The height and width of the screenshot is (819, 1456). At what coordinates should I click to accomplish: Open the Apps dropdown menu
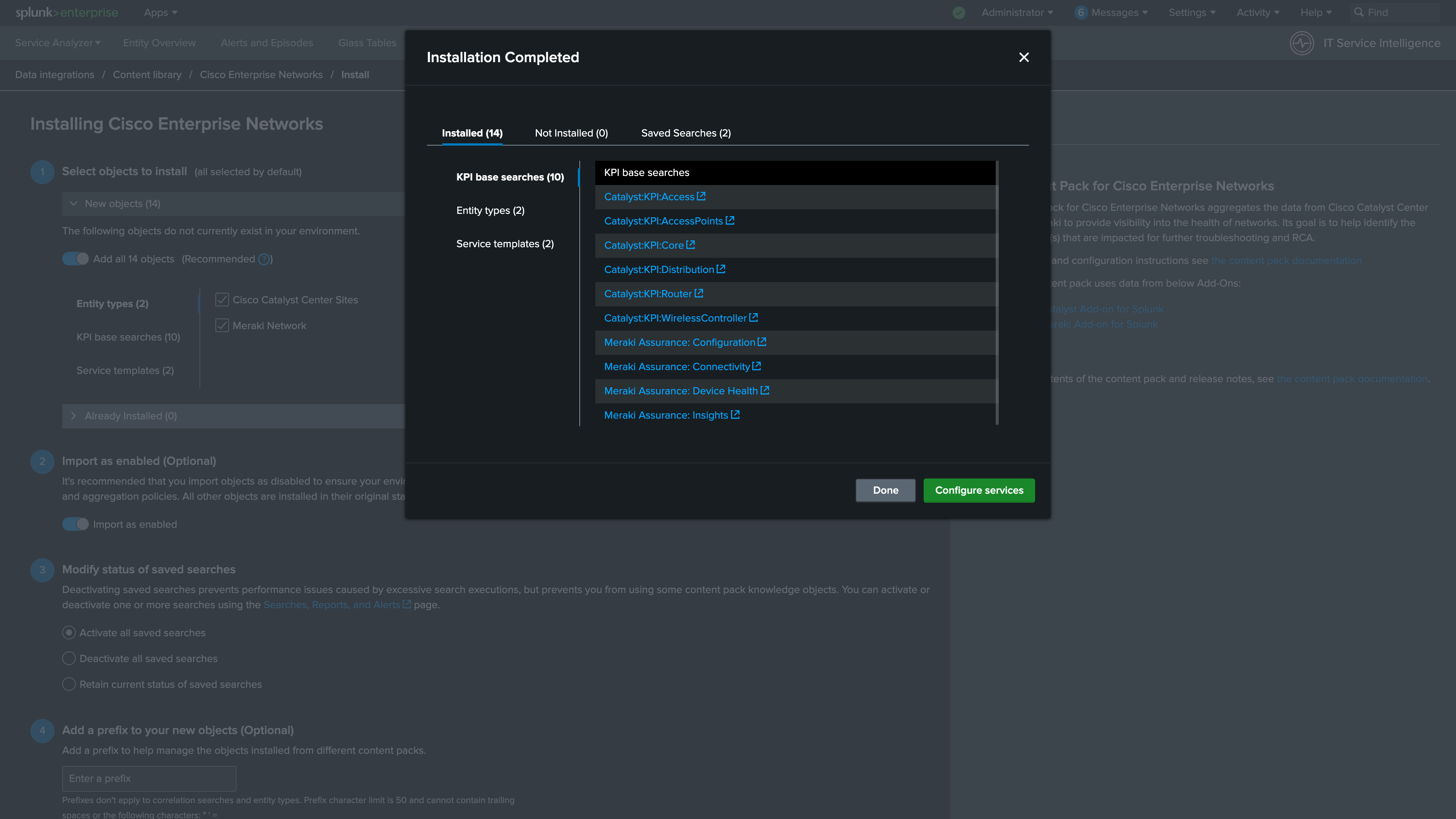tap(160, 13)
